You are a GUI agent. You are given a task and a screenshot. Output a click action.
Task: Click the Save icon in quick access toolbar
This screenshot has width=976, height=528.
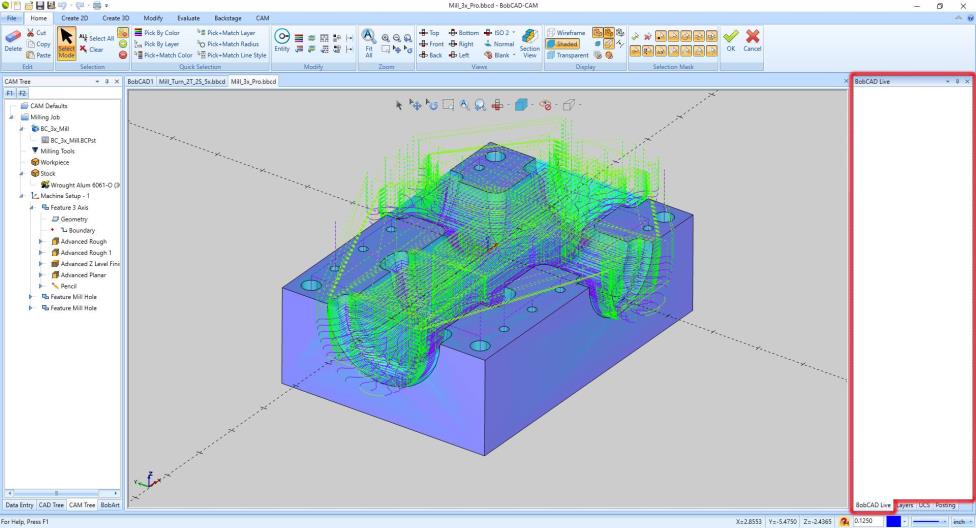tap(40, 6)
